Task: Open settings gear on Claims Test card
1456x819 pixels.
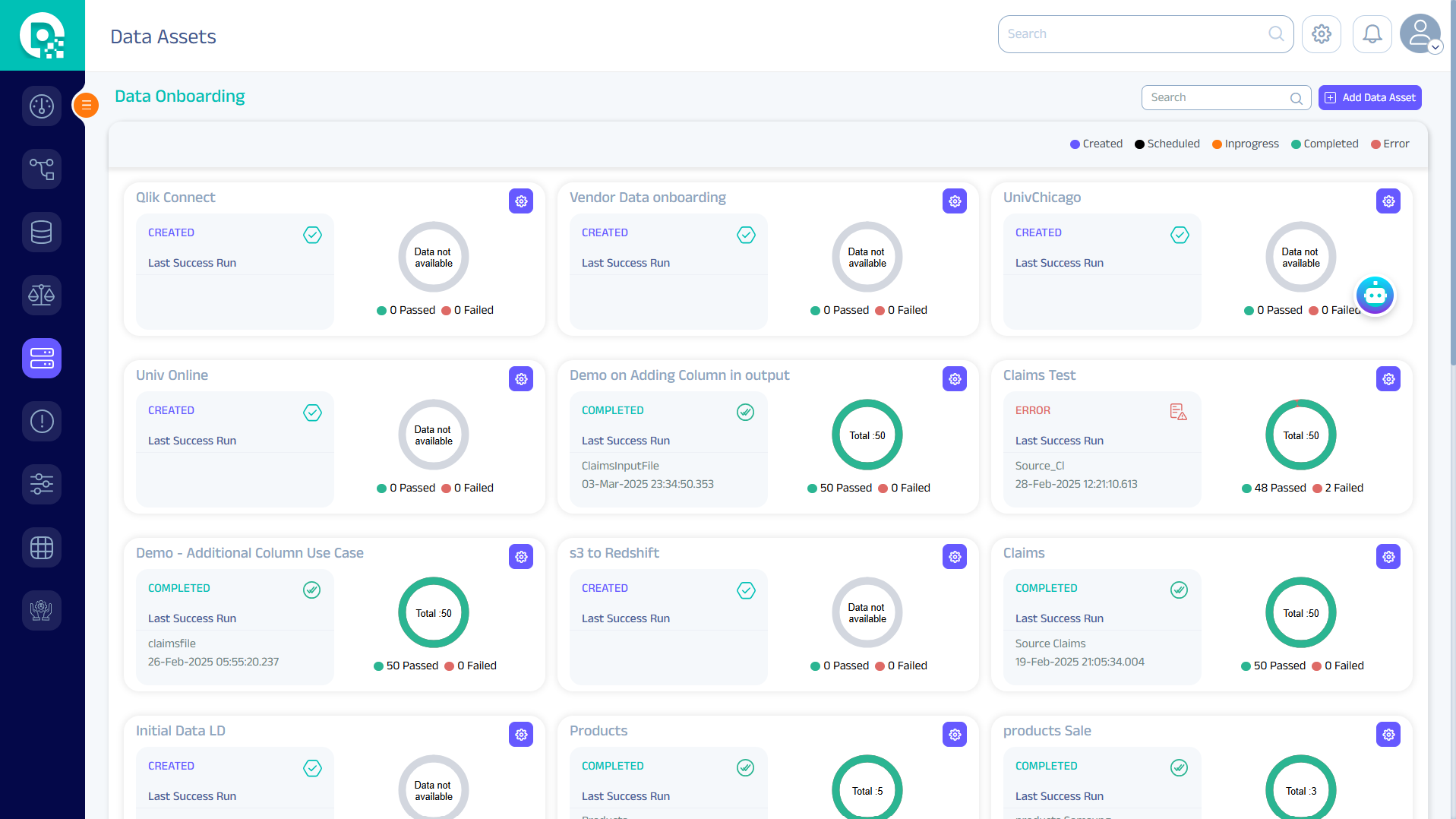Action: 1388,379
